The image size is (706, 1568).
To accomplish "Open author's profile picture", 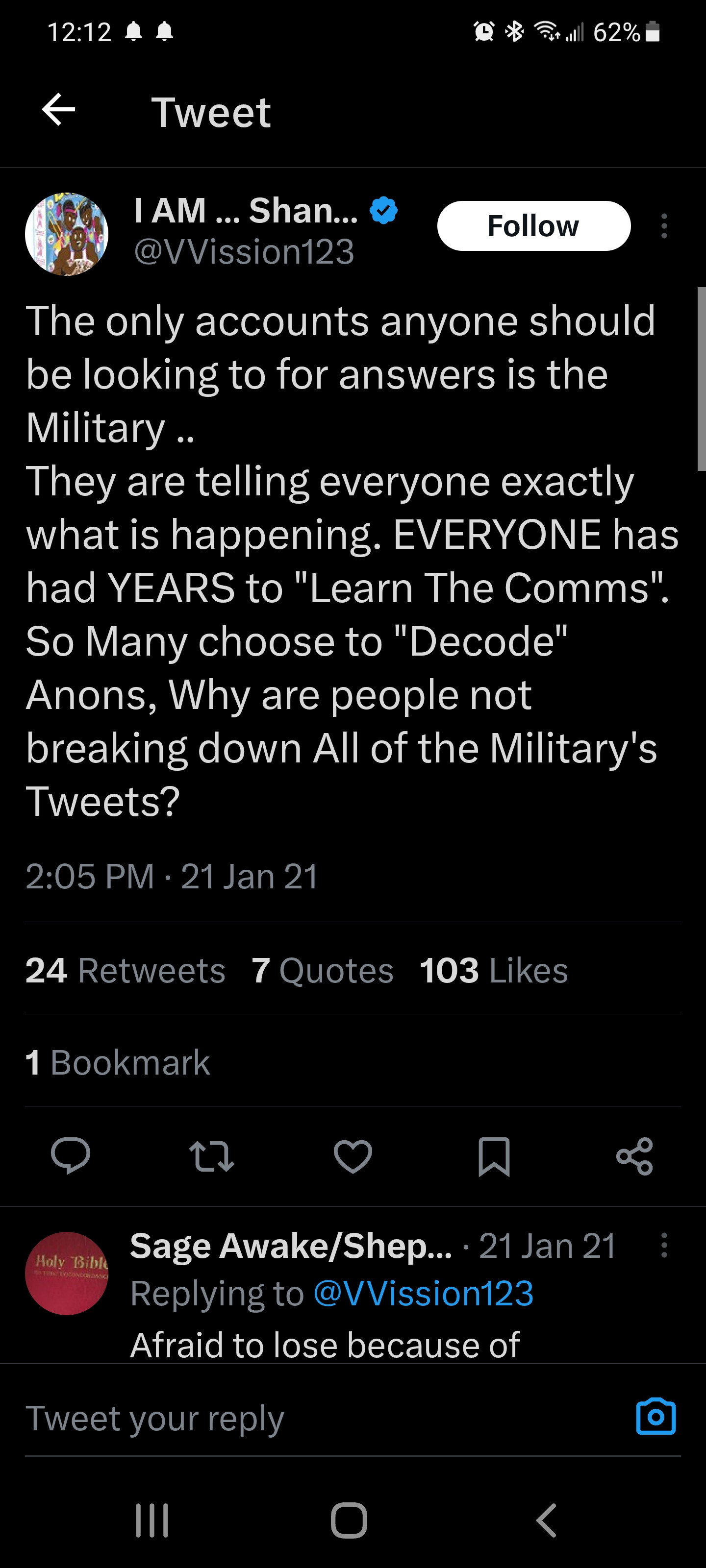I will pyautogui.click(x=66, y=234).
